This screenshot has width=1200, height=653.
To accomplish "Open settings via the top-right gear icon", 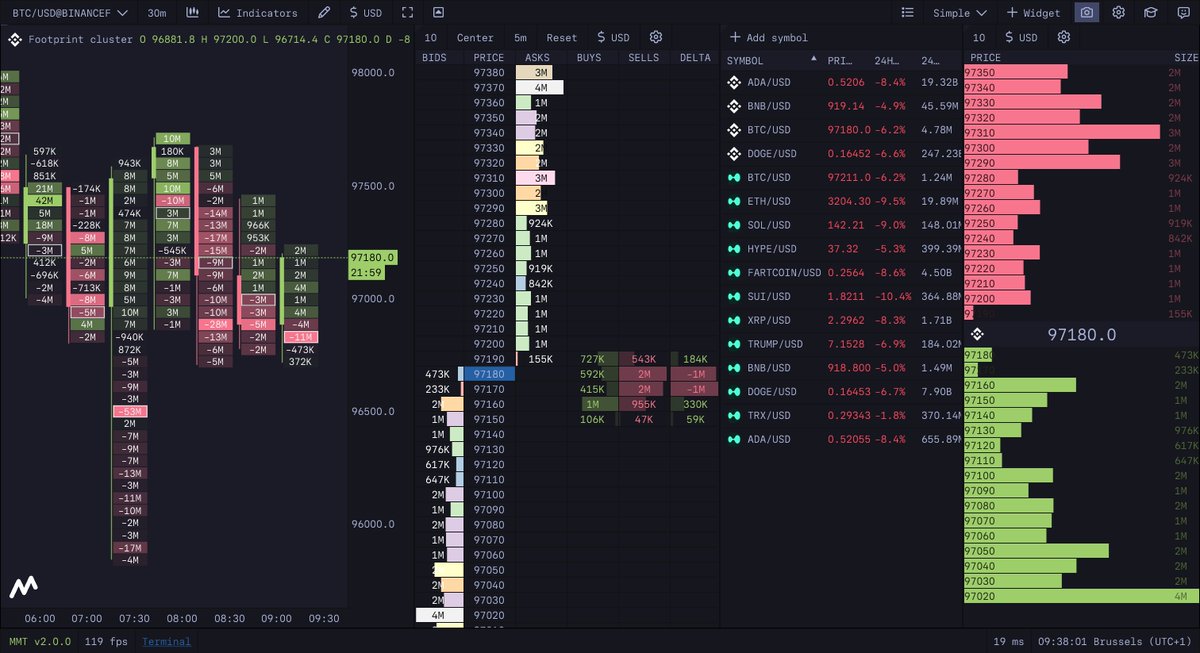I will coord(1119,12).
